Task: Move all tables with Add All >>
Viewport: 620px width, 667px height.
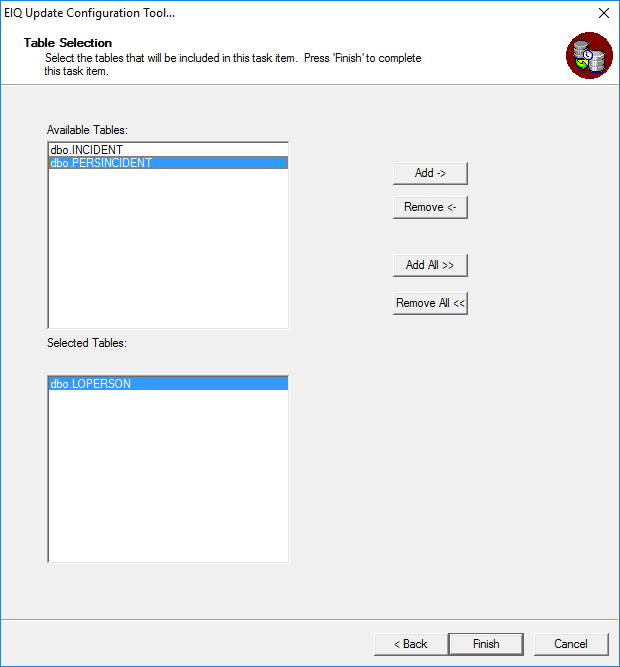Action: 430,265
